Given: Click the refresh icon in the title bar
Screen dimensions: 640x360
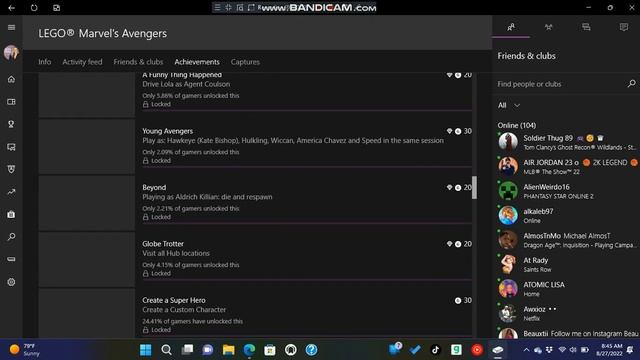Looking at the screenshot, I should pyautogui.click(x=34, y=8).
